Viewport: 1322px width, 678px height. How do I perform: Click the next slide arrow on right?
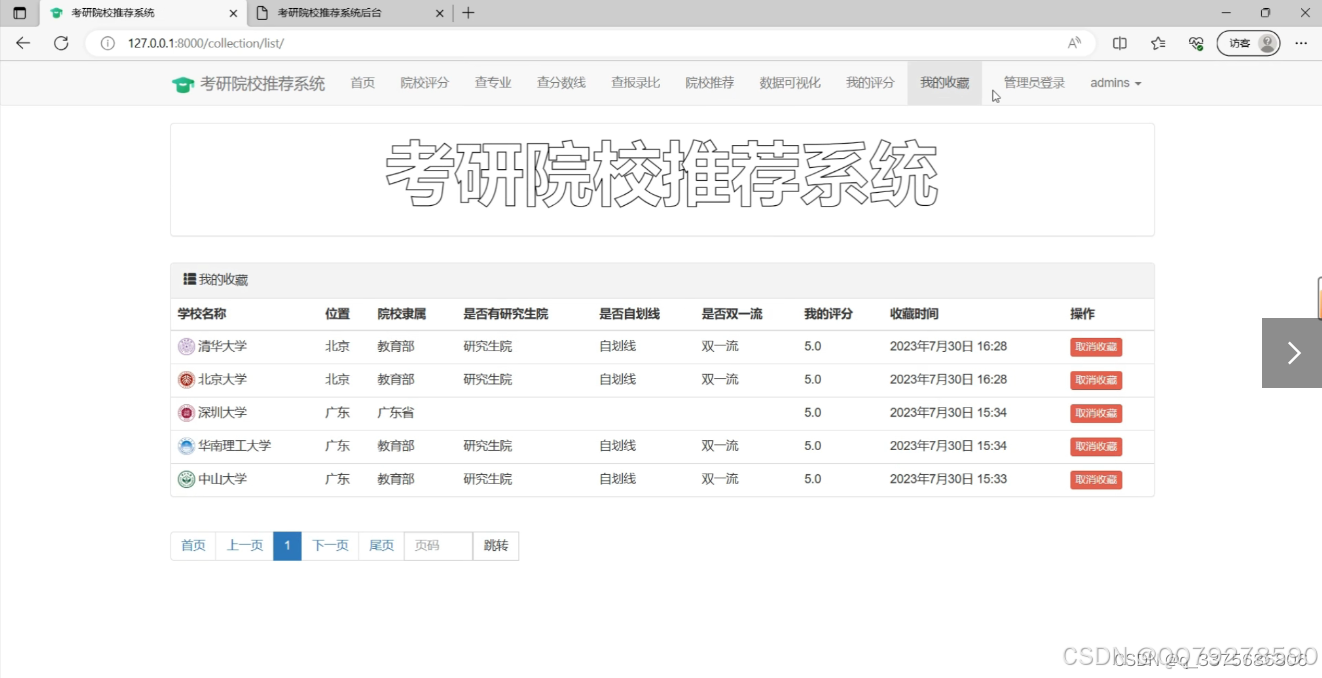(x=1292, y=353)
